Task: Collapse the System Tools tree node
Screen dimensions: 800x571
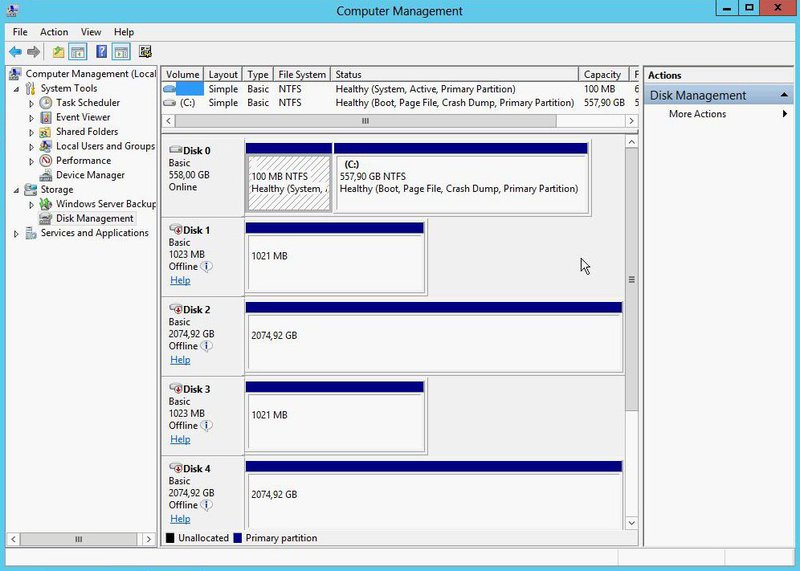Action: click(16, 89)
